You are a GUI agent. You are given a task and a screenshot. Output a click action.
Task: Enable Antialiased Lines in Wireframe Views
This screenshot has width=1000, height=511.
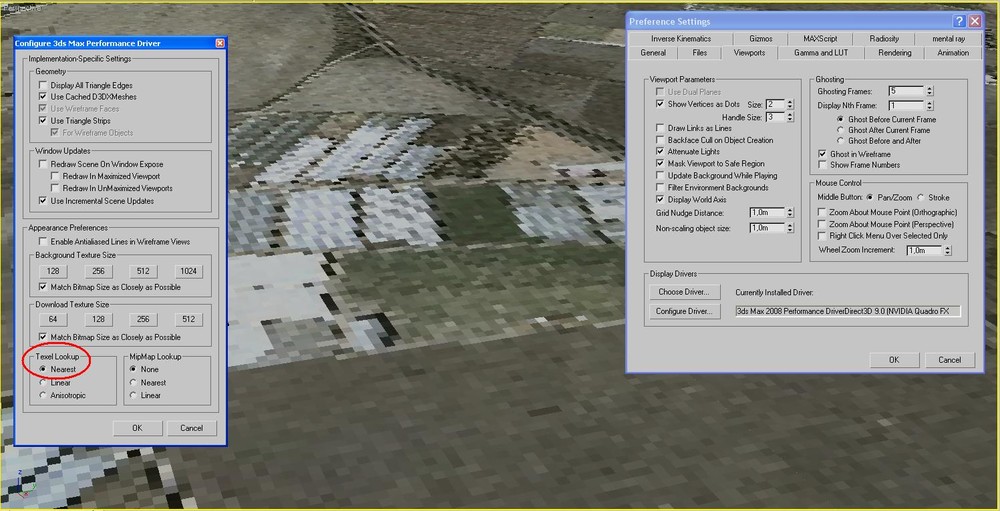(x=43, y=242)
